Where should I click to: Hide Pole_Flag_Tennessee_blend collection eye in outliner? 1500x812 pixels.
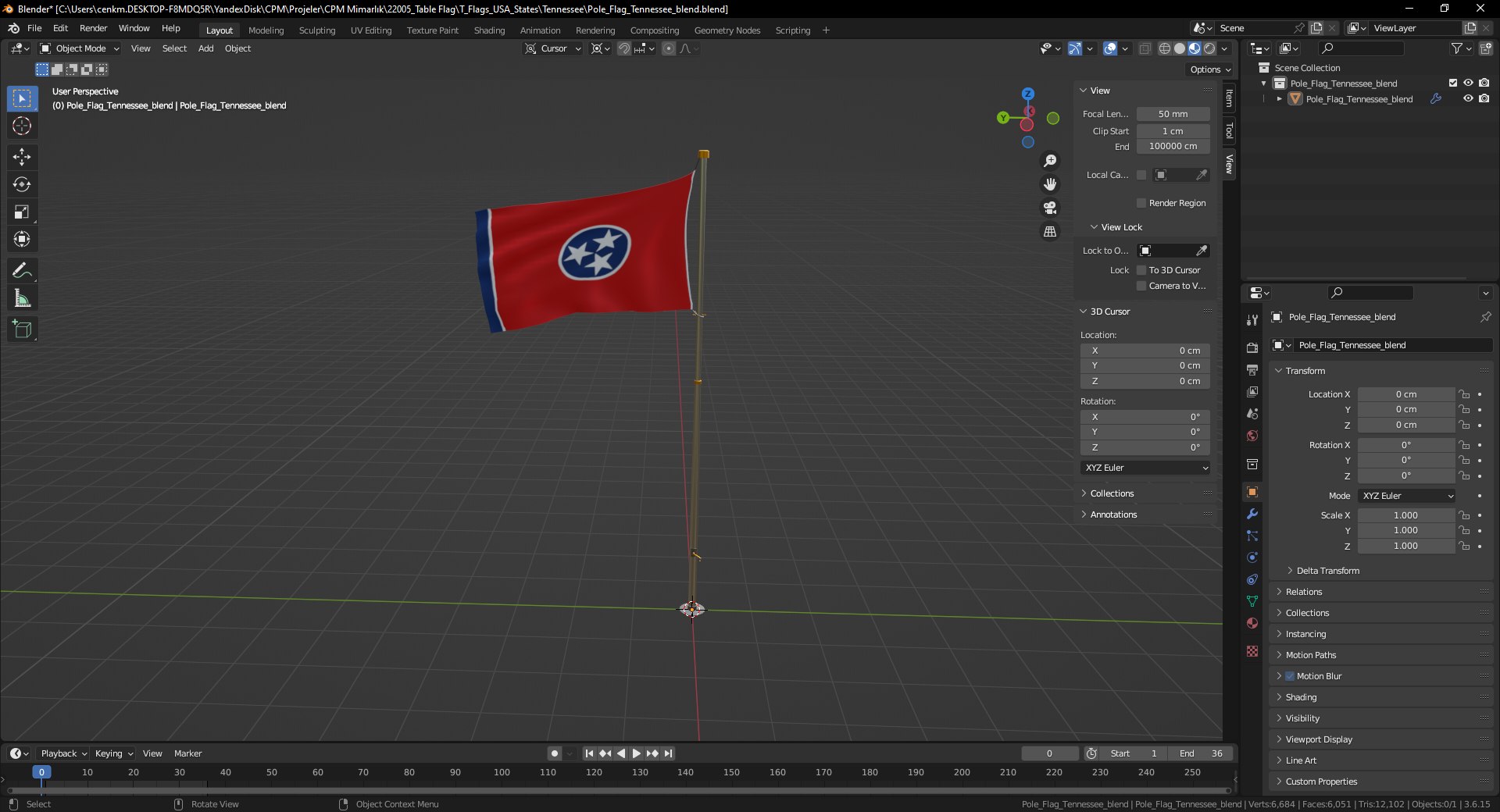point(1468,83)
